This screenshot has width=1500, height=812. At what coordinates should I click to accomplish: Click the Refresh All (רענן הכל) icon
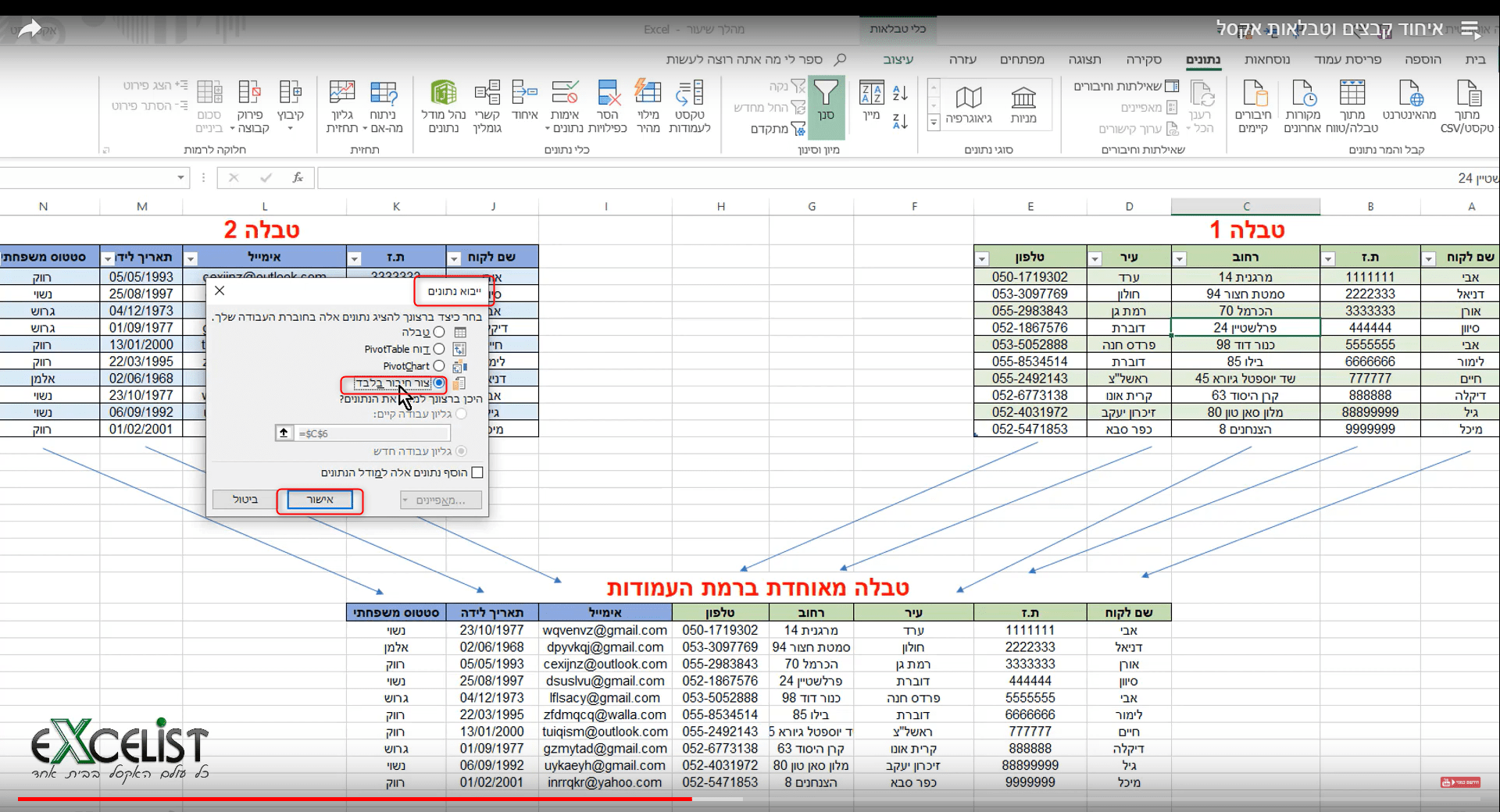click(x=1202, y=94)
